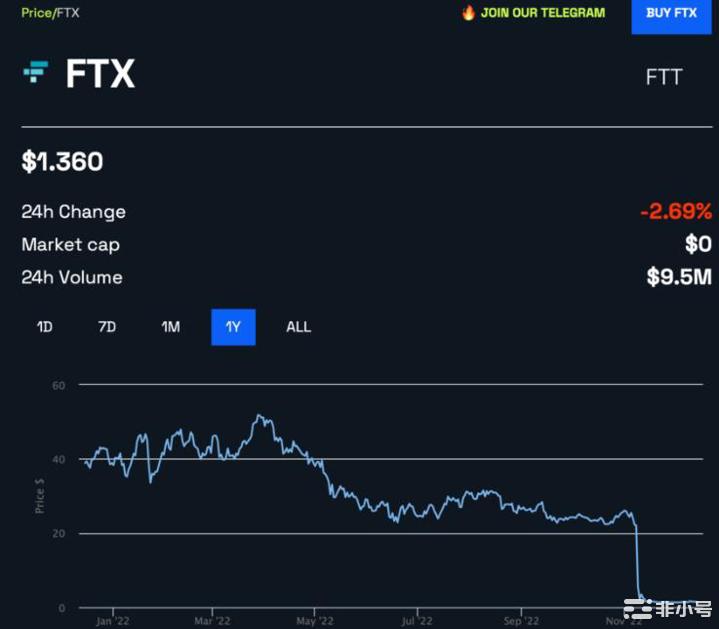Choose the 1Y time range tab
This screenshot has height=629, width=719.
click(233, 327)
